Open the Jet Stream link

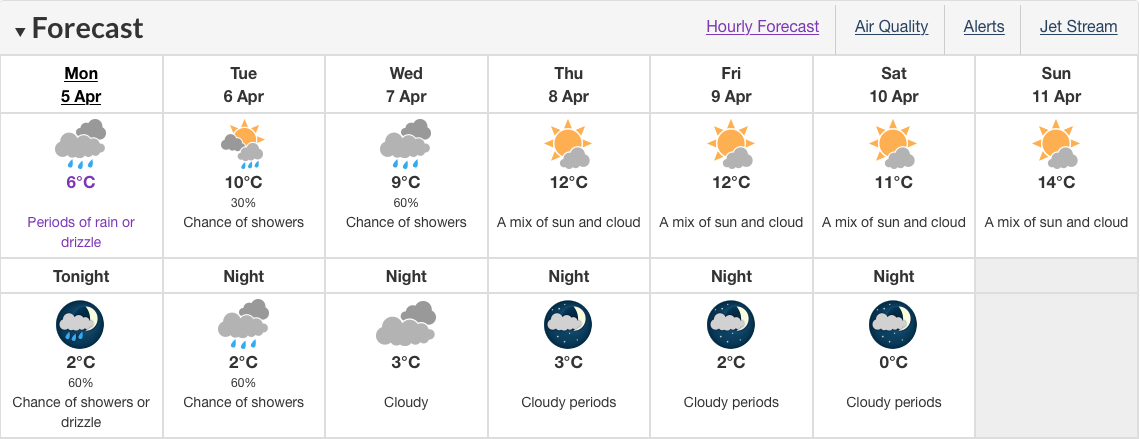(x=1078, y=27)
